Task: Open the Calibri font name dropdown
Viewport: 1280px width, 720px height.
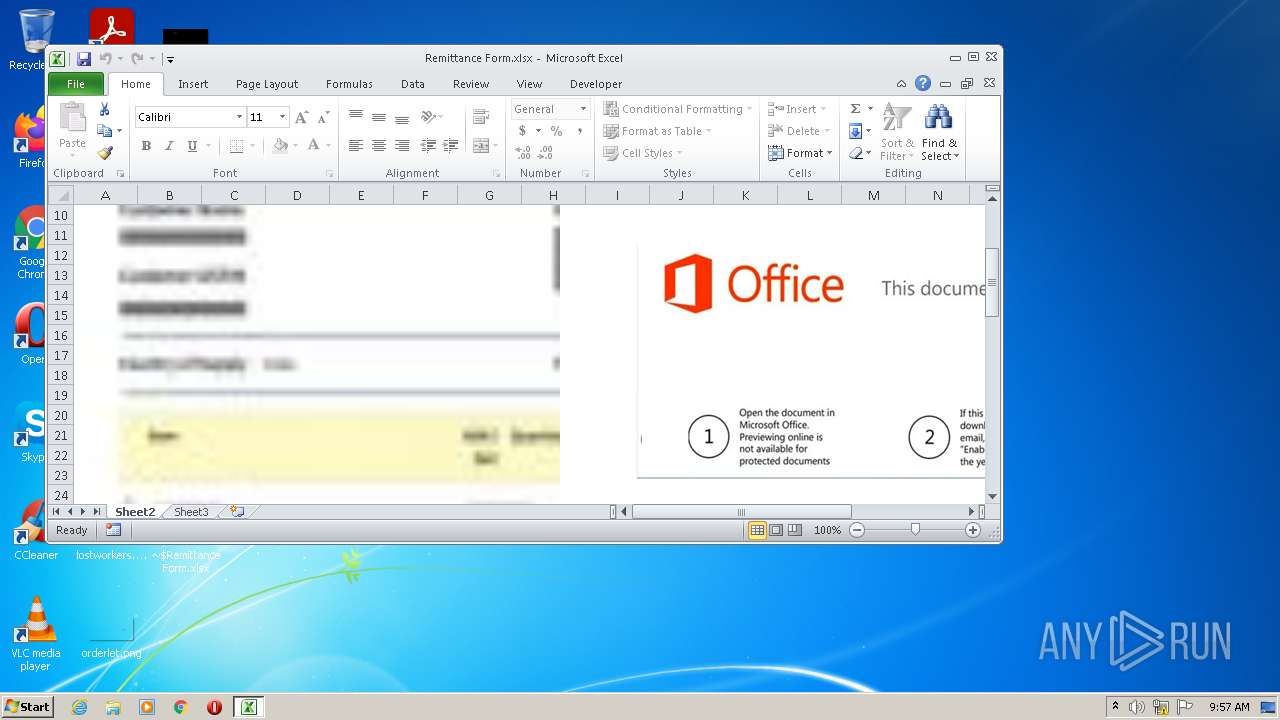Action: click(x=239, y=117)
